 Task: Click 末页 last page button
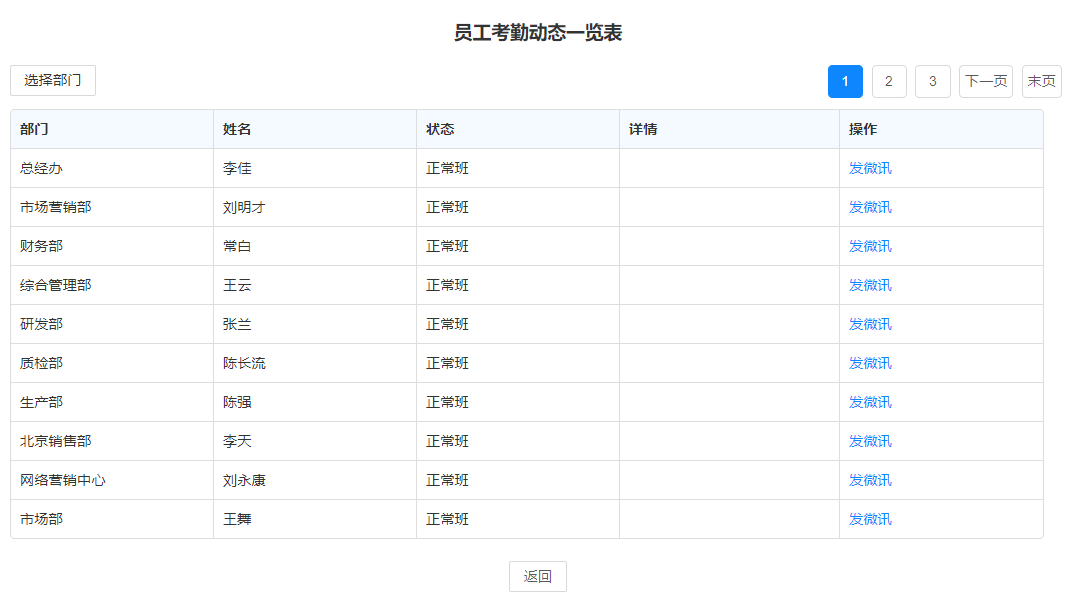coord(1041,81)
